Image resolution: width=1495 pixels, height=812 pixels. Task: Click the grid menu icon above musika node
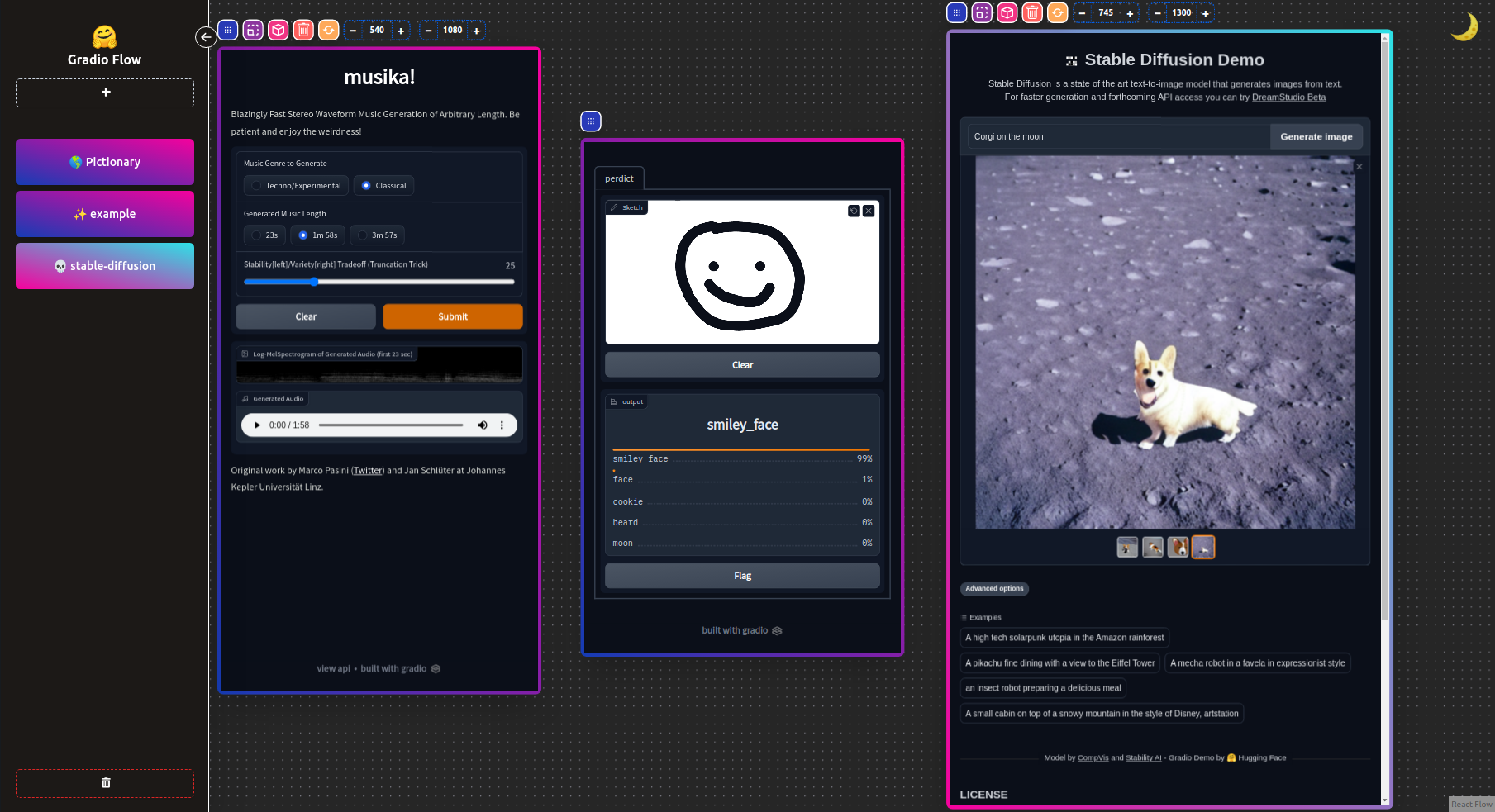(x=228, y=31)
